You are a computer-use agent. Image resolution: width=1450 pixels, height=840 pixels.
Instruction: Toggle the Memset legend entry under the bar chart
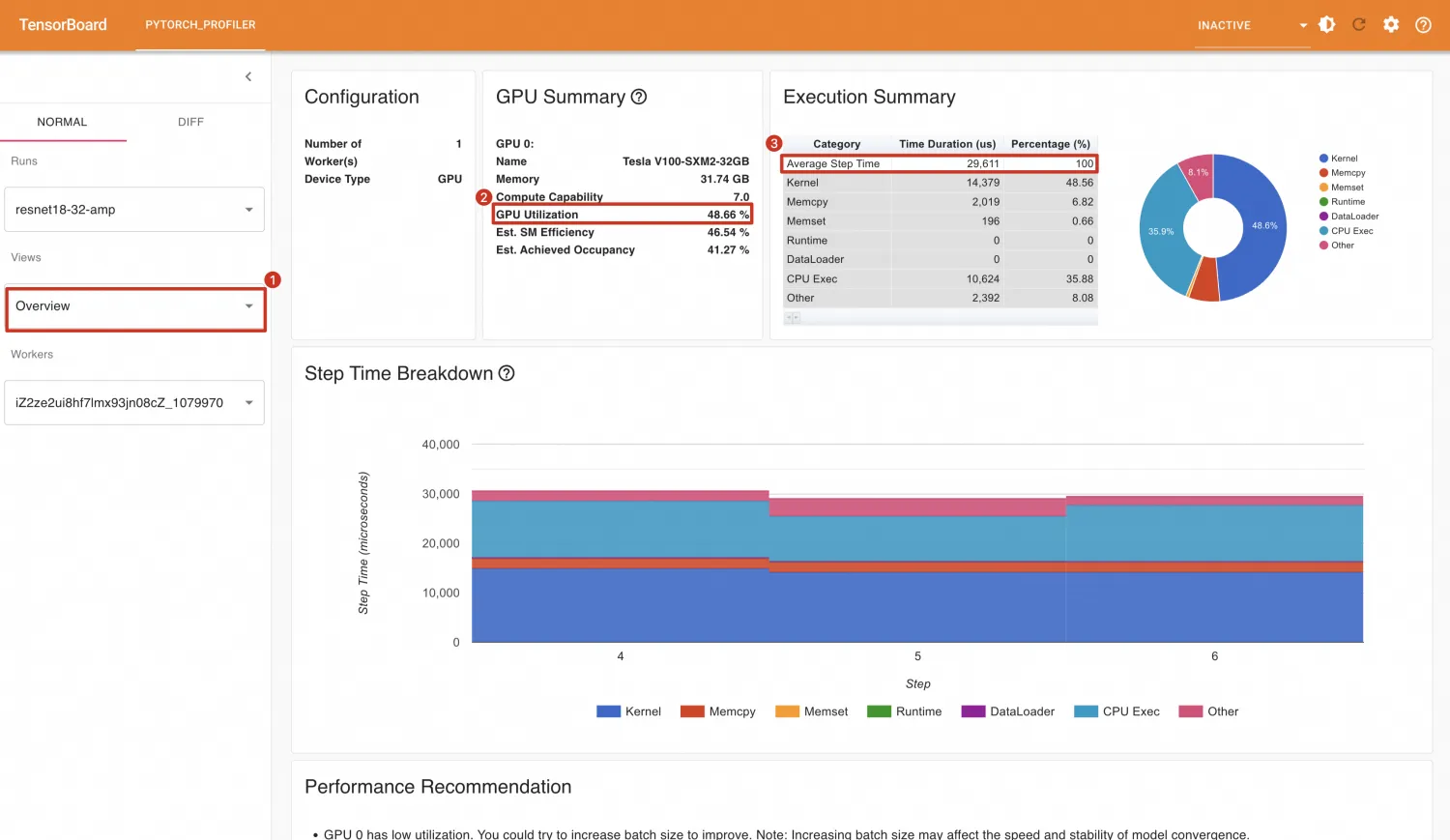pyautogui.click(x=812, y=711)
